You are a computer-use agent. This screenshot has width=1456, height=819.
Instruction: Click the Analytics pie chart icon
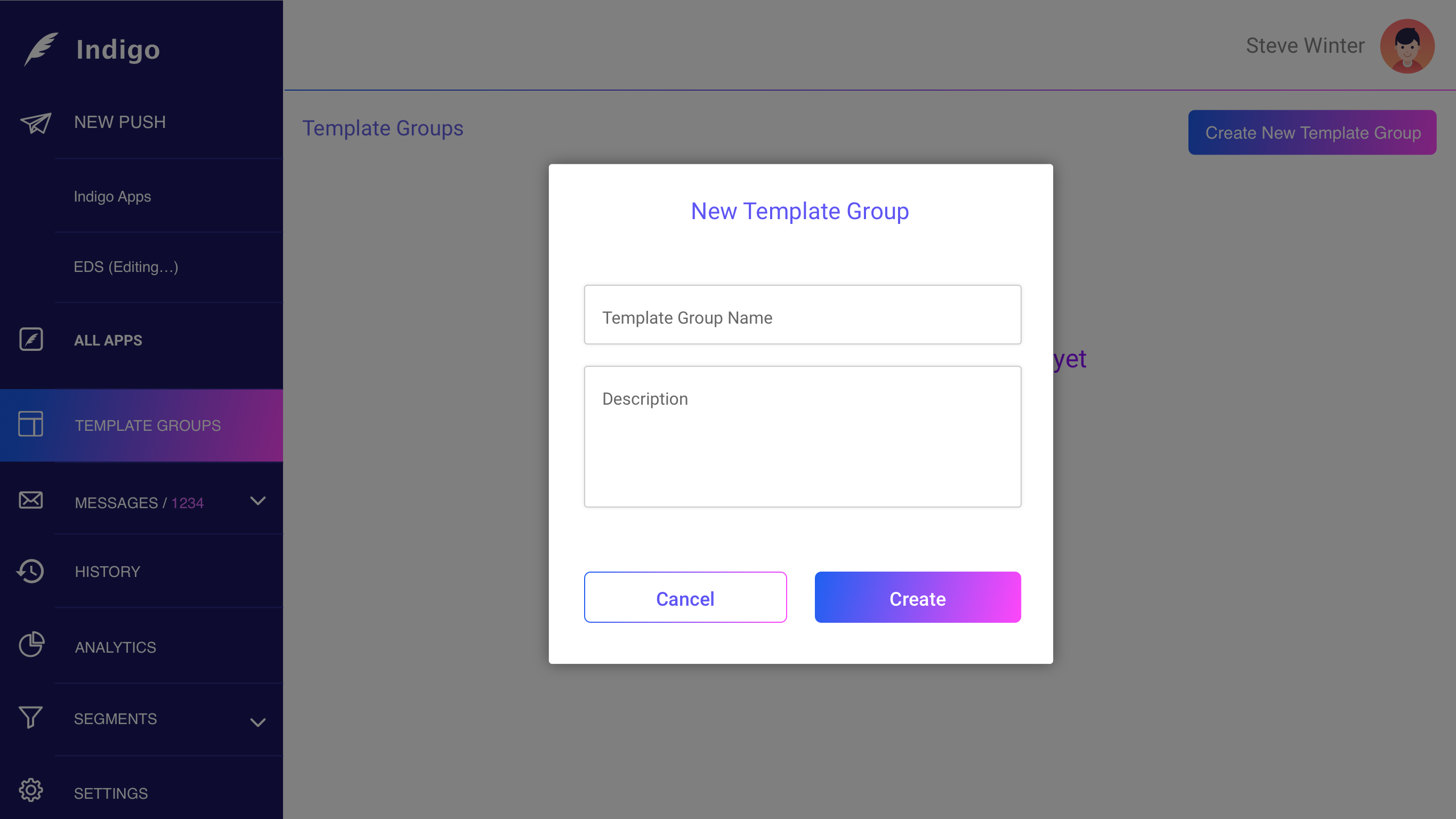click(x=31, y=645)
